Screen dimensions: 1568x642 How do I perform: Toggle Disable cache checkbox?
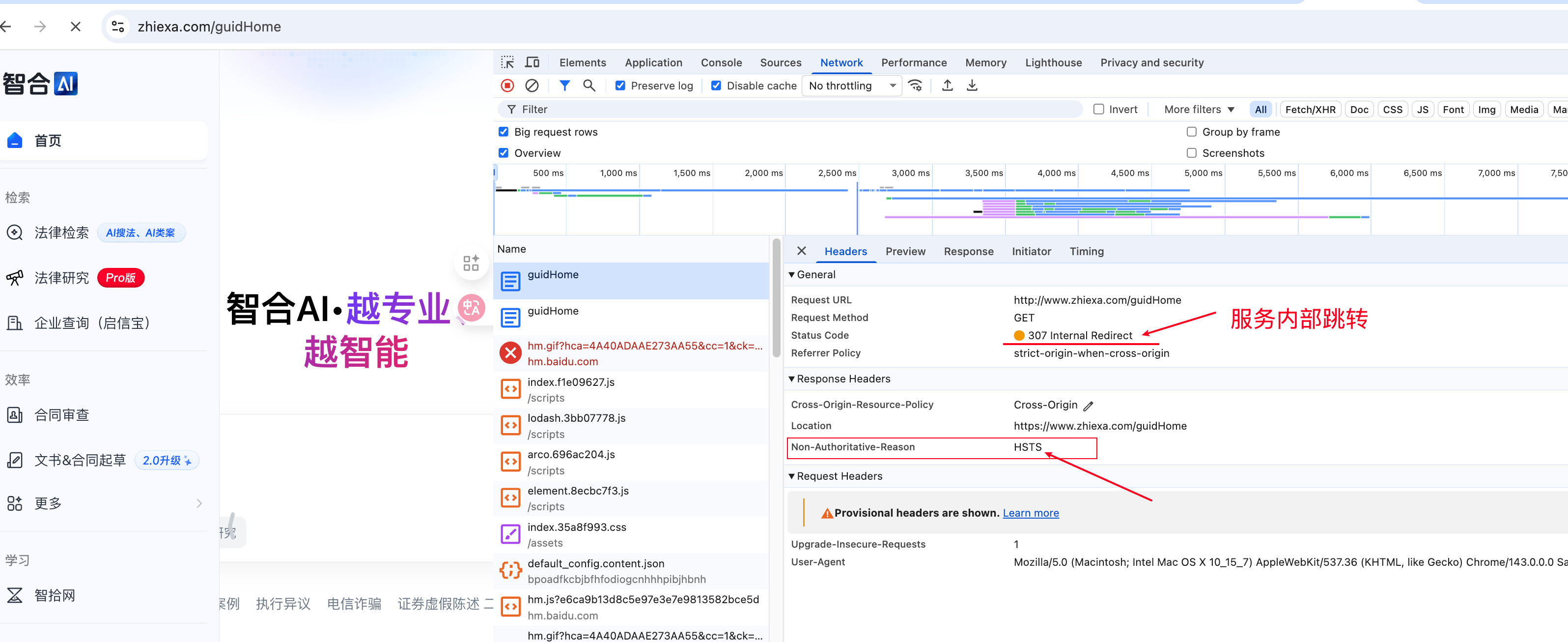tap(716, 86)
